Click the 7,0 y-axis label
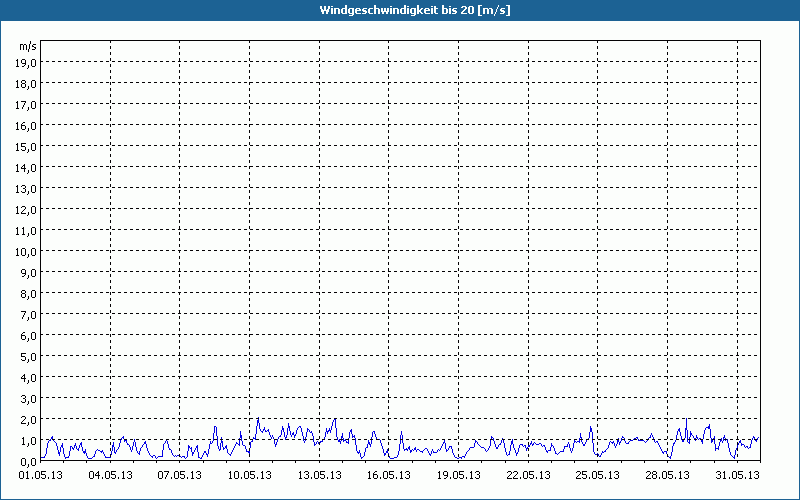The image size is (800, 500). 28,315
